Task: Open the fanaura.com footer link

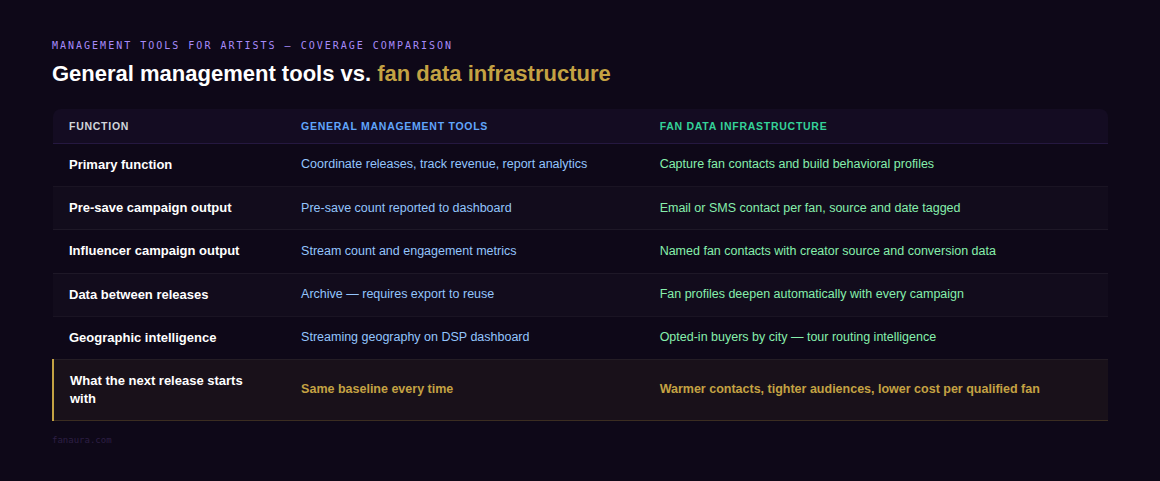Action: coord(81,440)
